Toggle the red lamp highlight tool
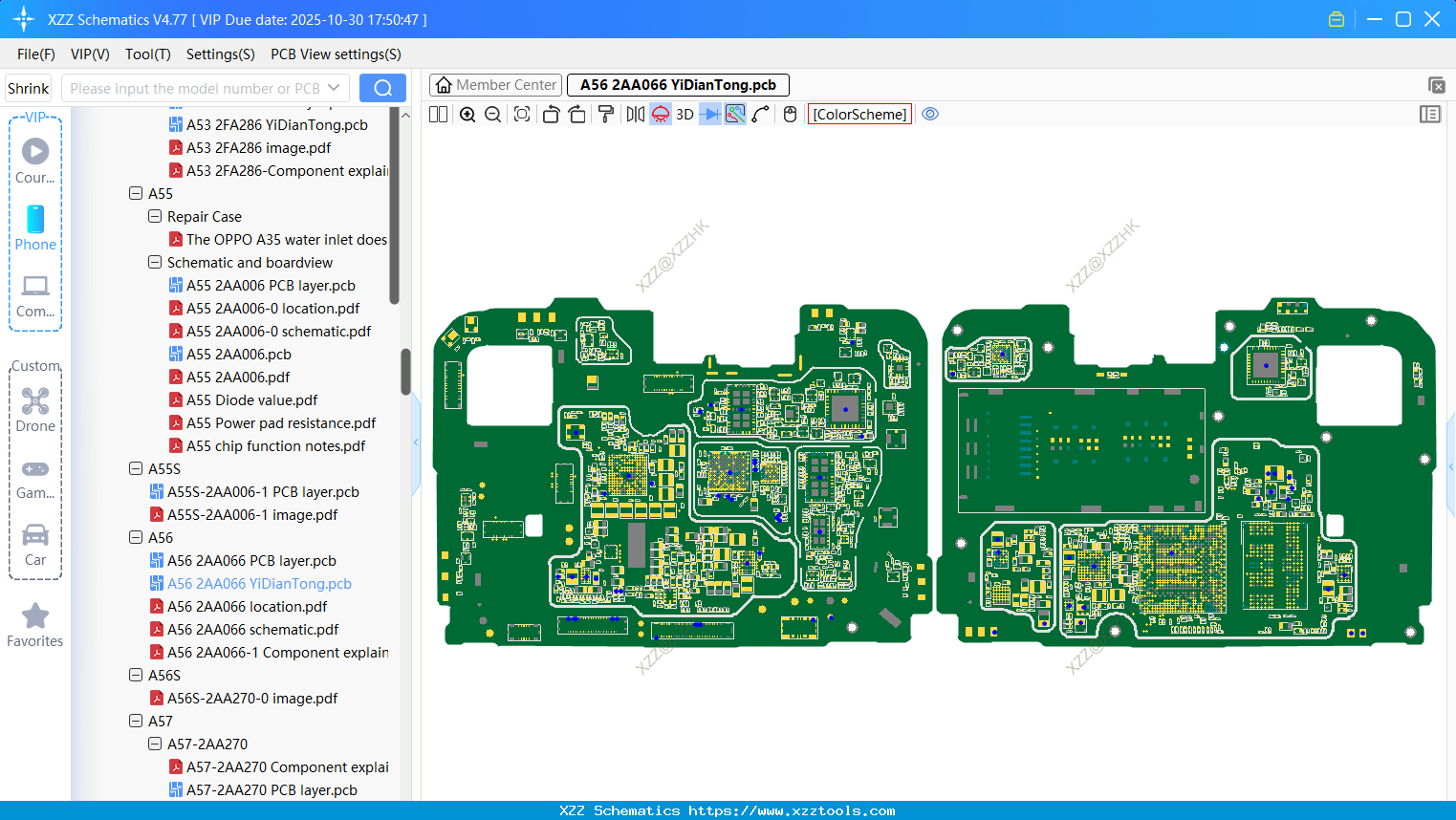 pos(659,114)
